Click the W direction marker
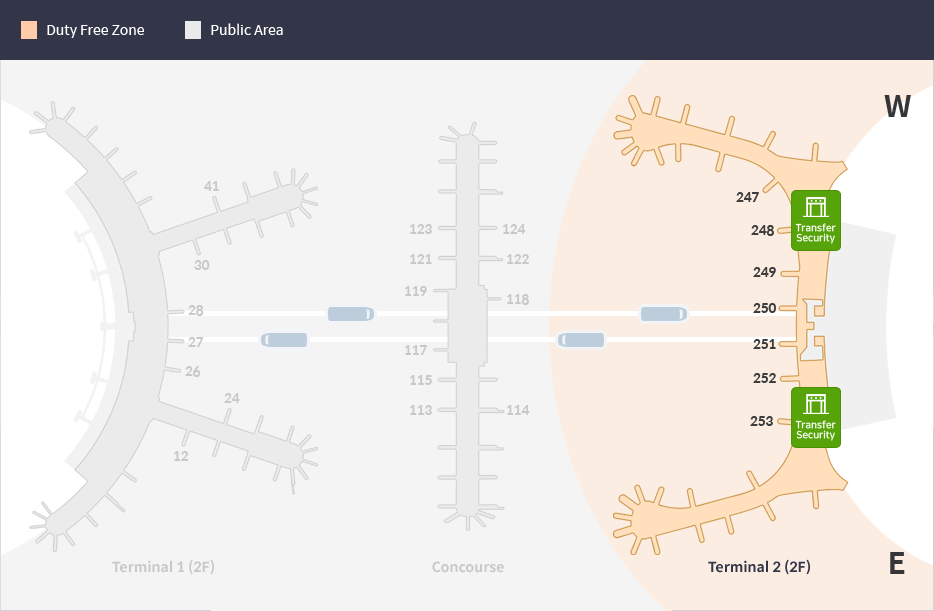This screenshot has width=934, height=611. point(897,107)
